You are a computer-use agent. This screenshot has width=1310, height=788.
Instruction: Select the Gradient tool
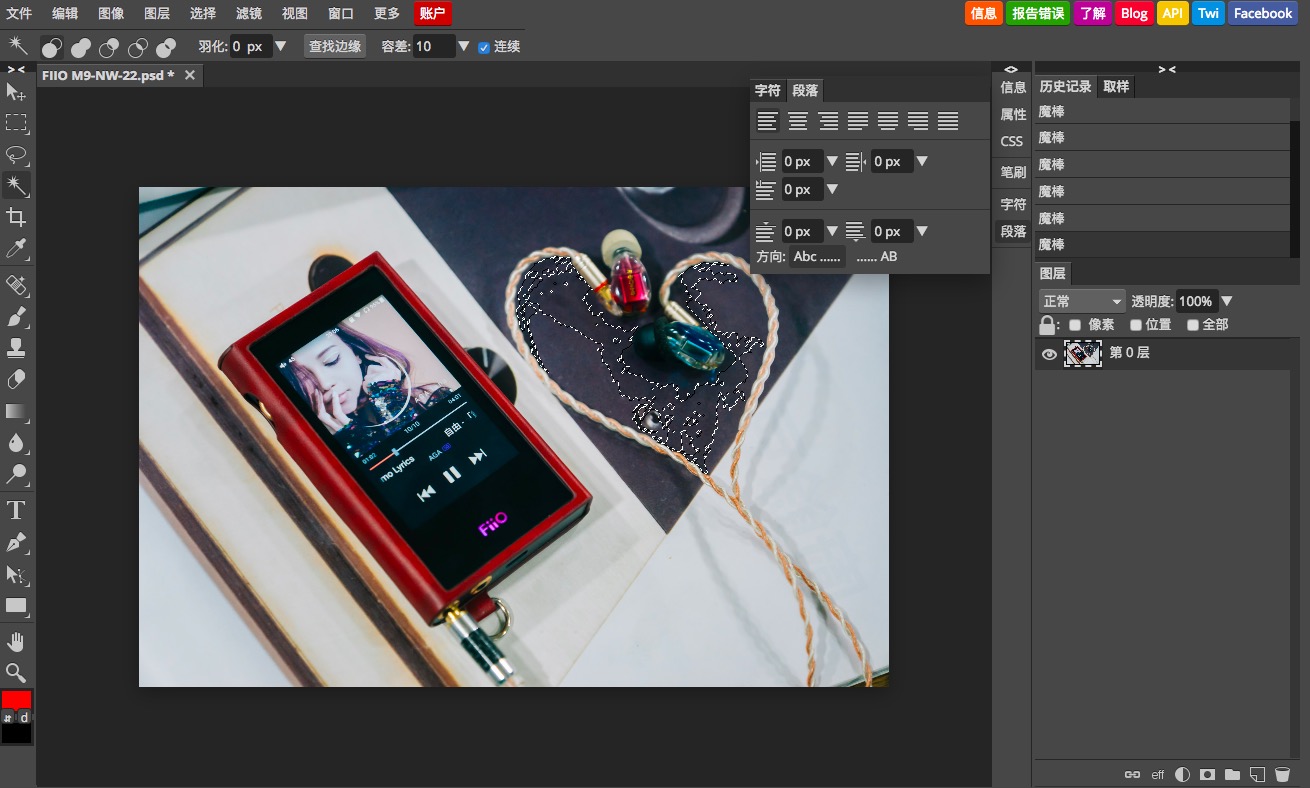(x=16, y=411)
